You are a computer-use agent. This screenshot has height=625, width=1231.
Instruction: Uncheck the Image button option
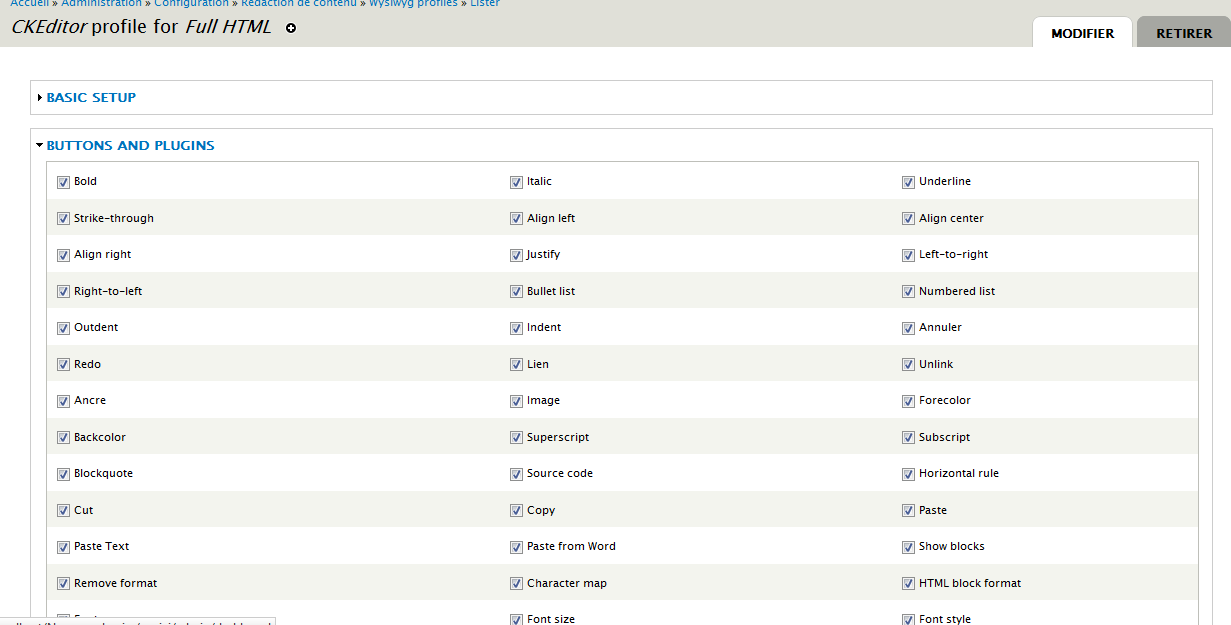516,401
